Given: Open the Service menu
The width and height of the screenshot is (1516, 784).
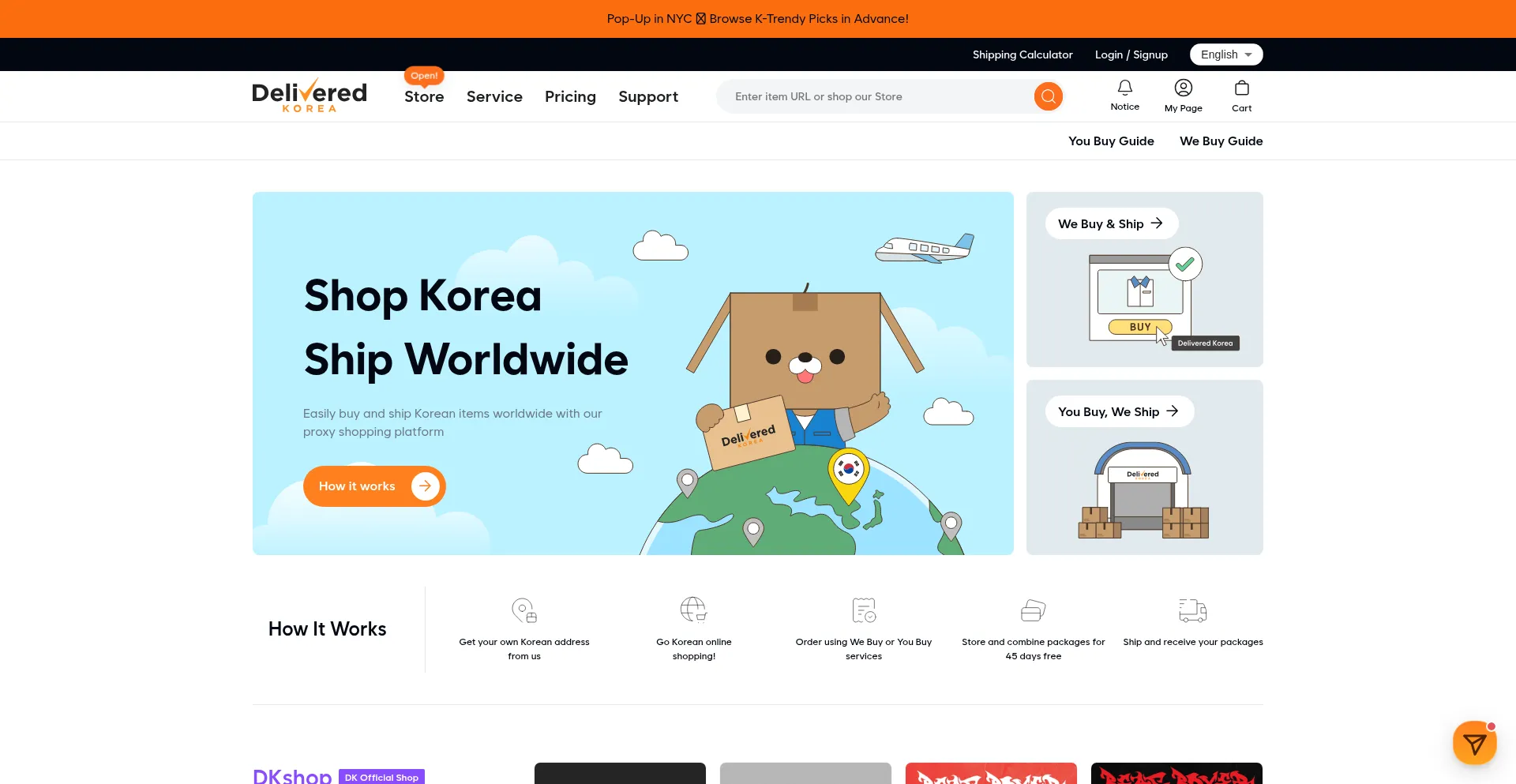Looking at the screenshot, I should [x=494, y=96].
